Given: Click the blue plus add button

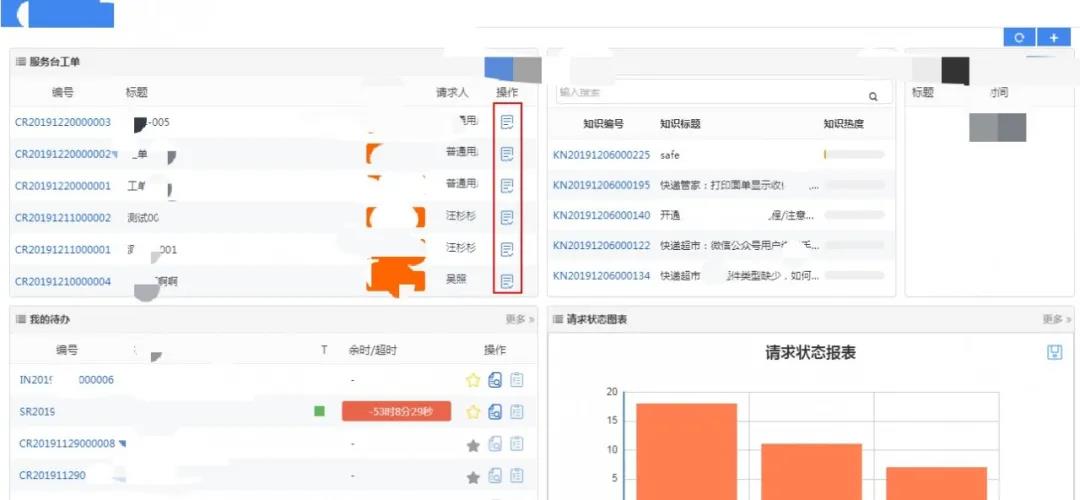Looking at the screenshot, I should 1054,38.
